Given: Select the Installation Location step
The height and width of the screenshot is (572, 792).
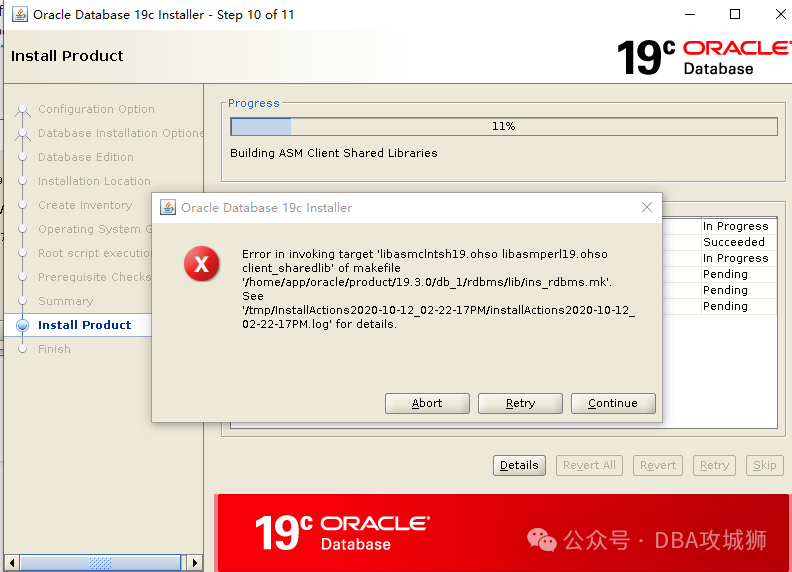Looking at the screenshot, I should pos(94,181).
